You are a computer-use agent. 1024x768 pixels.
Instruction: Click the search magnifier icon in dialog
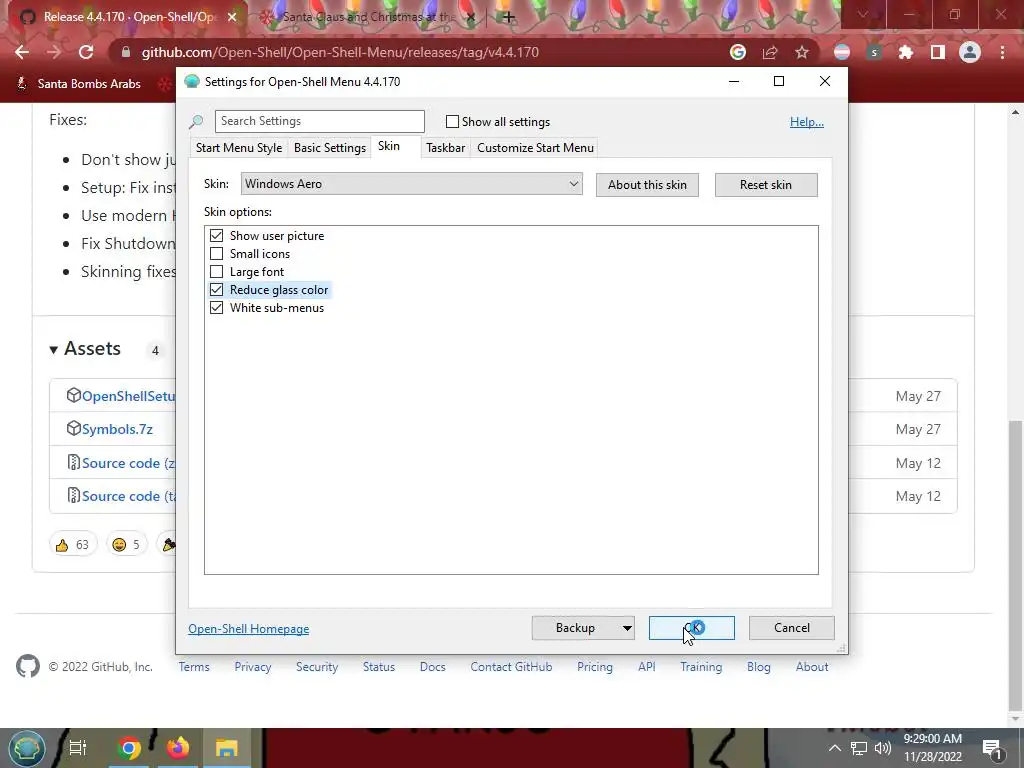(196, 121)
